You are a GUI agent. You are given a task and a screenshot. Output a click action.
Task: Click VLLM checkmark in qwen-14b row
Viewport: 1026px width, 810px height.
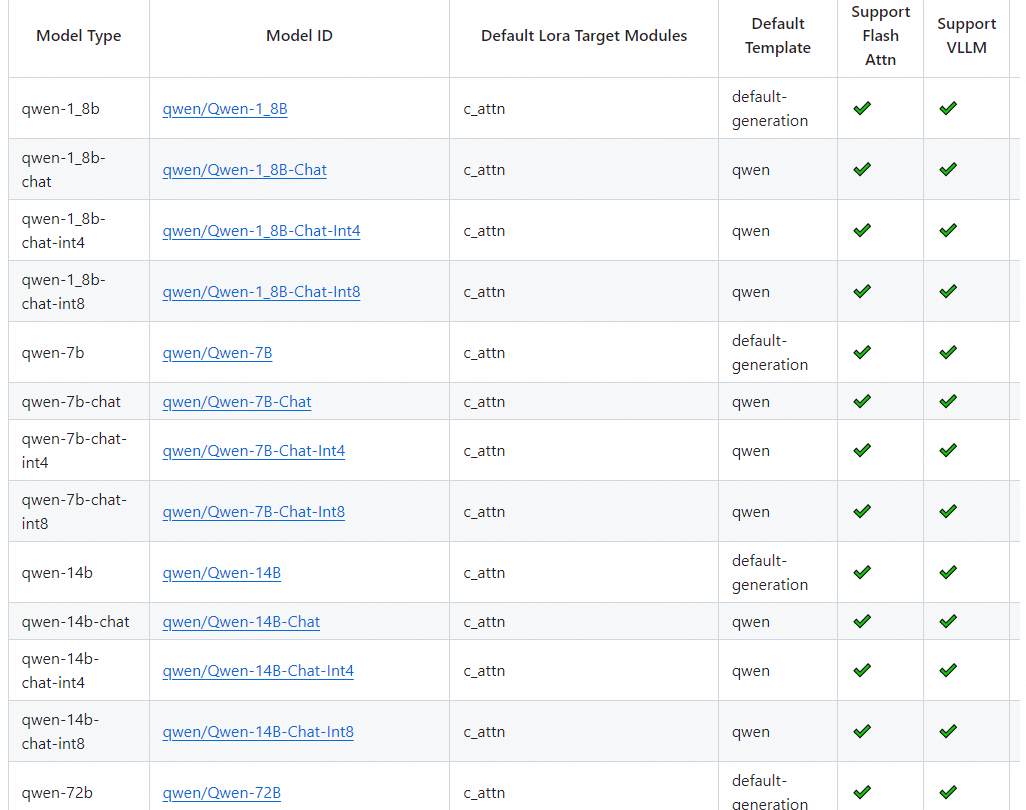(948, 572)
